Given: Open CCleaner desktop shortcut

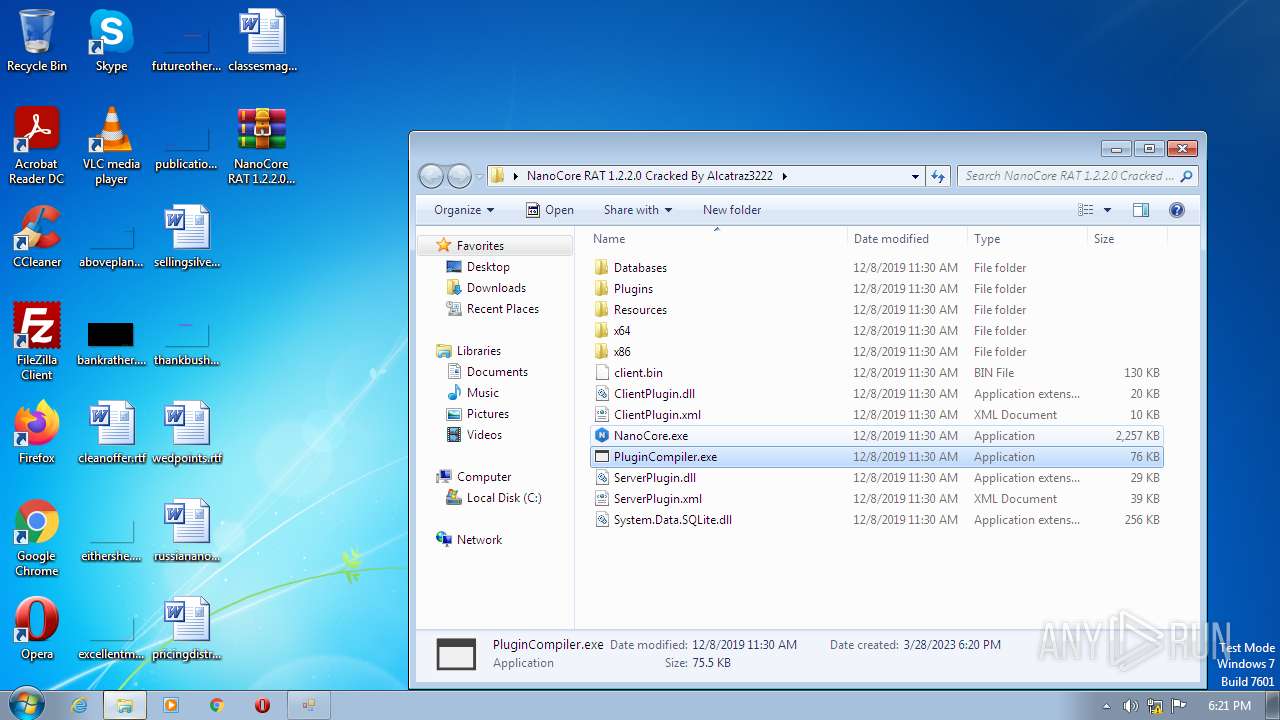Looking at the screenshot, I should [37, 237].
